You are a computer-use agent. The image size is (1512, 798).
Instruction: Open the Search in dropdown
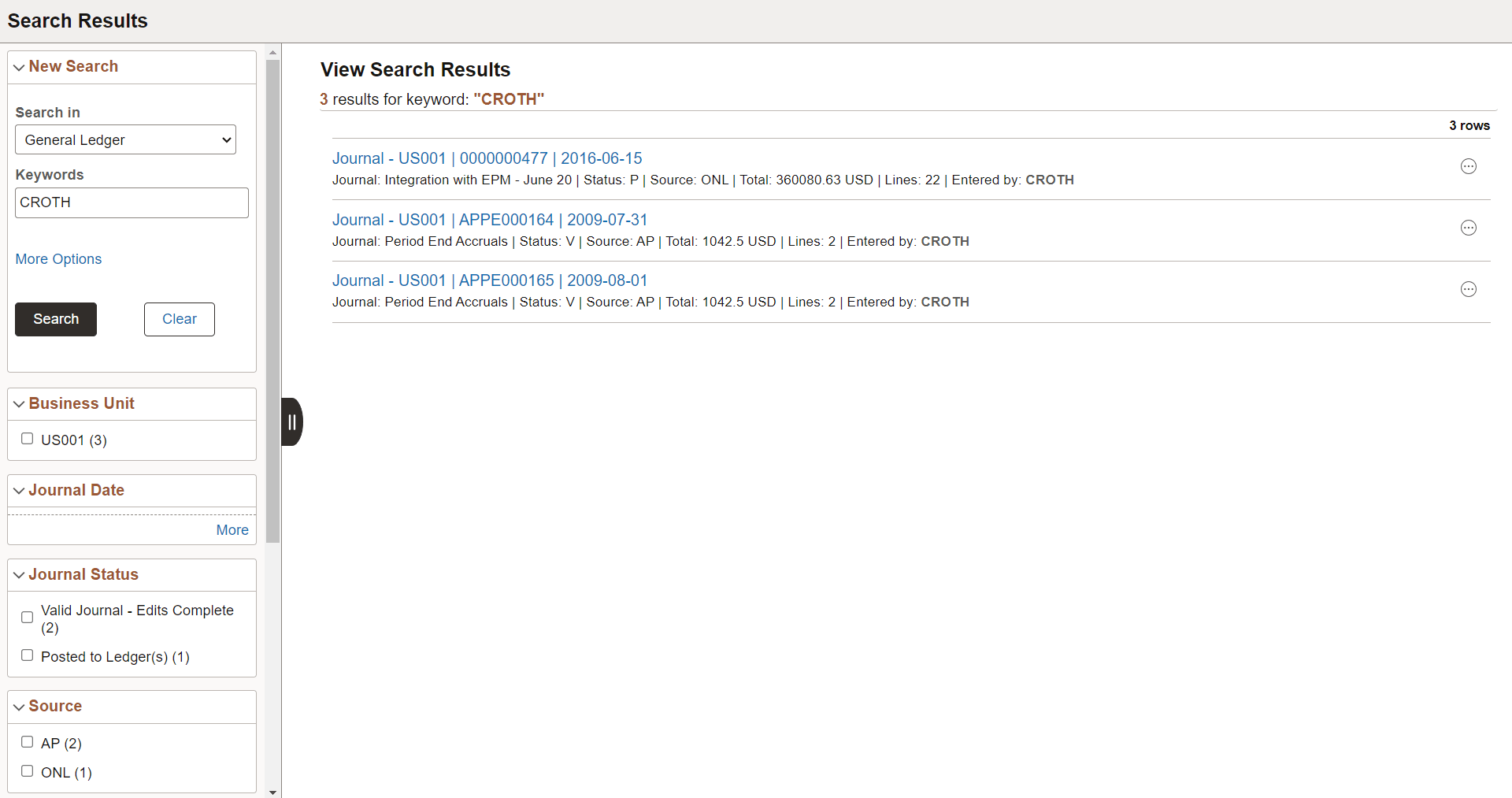click(x=125, y=139)
